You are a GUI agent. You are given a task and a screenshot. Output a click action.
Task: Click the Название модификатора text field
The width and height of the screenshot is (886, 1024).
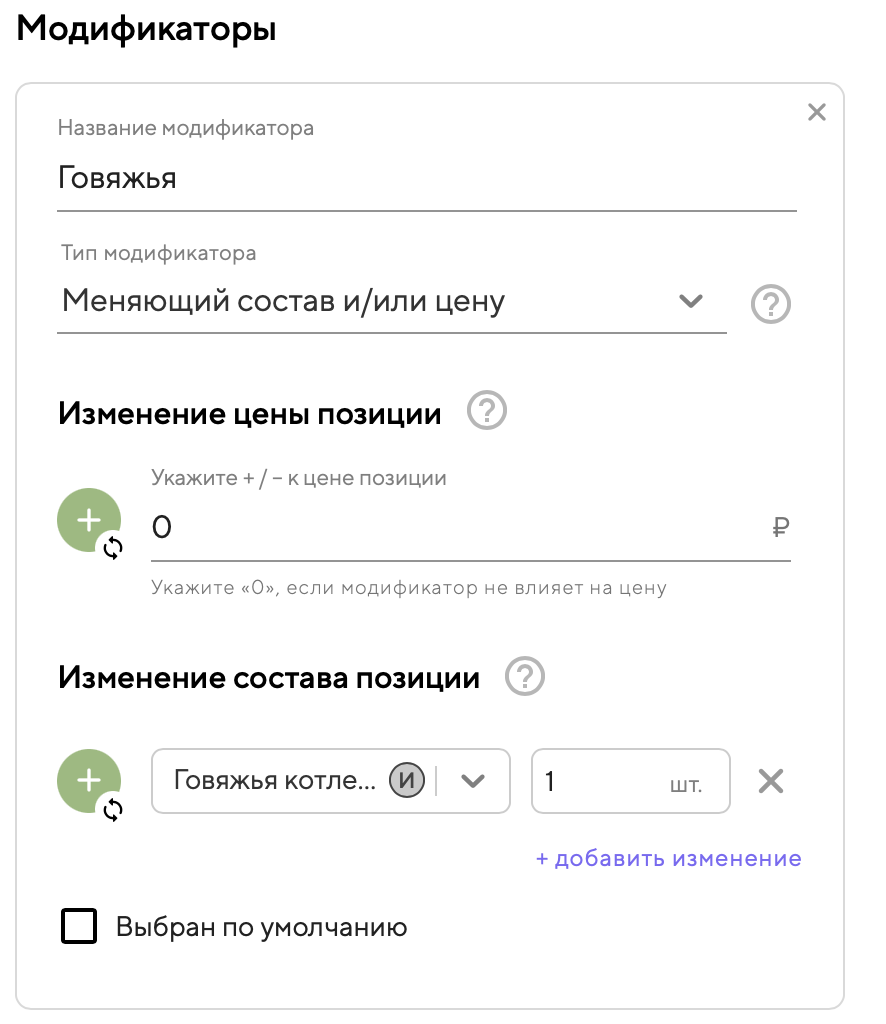426,179
